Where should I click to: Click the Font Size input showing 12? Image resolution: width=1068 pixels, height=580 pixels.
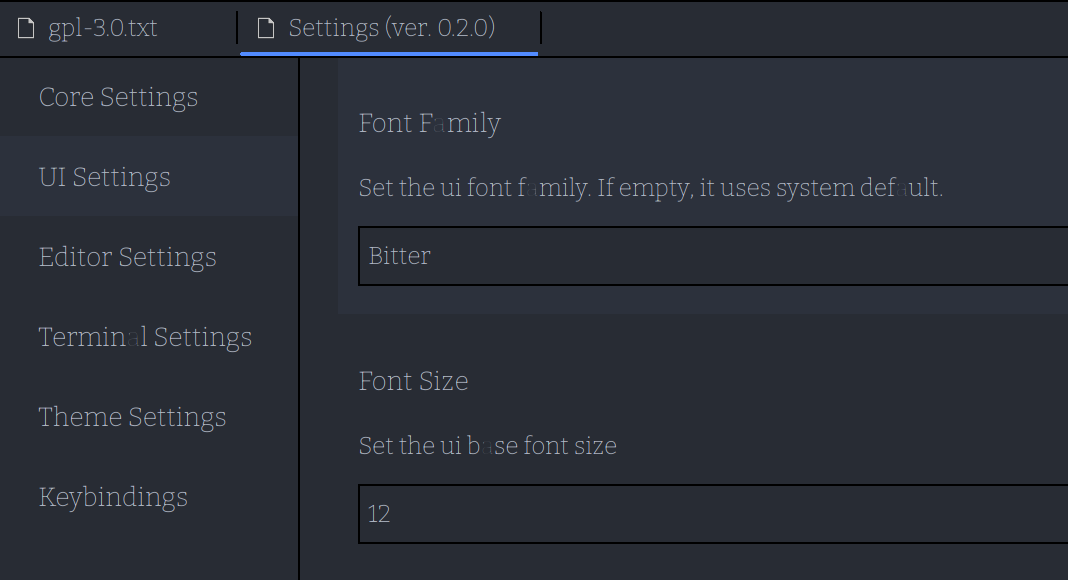(x=700, y=514)
